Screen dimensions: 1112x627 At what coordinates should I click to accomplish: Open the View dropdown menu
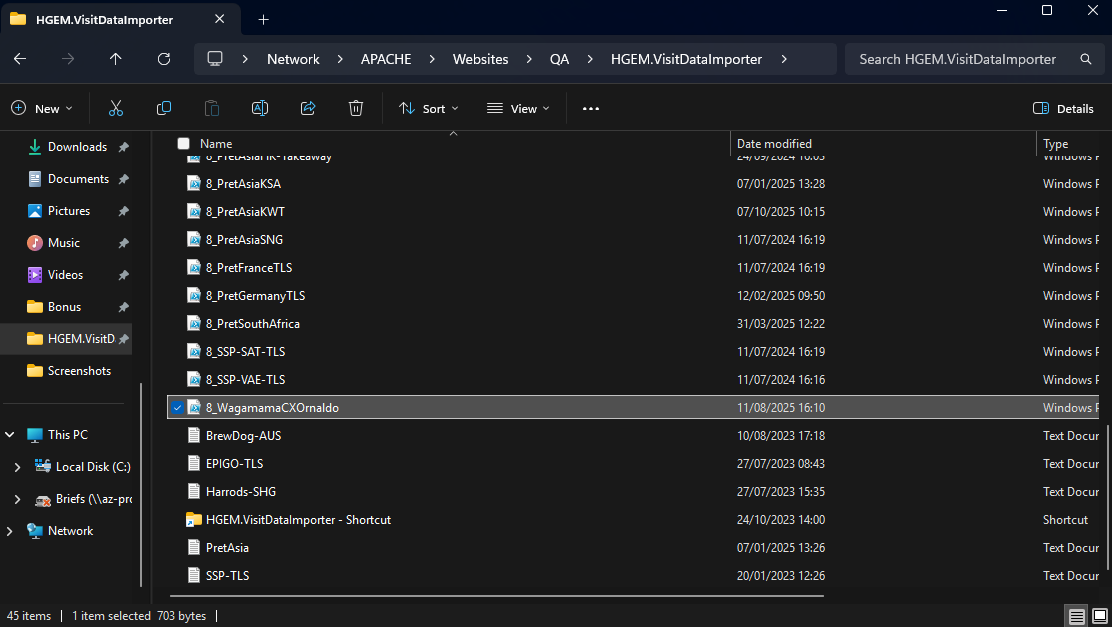[517, 108]
